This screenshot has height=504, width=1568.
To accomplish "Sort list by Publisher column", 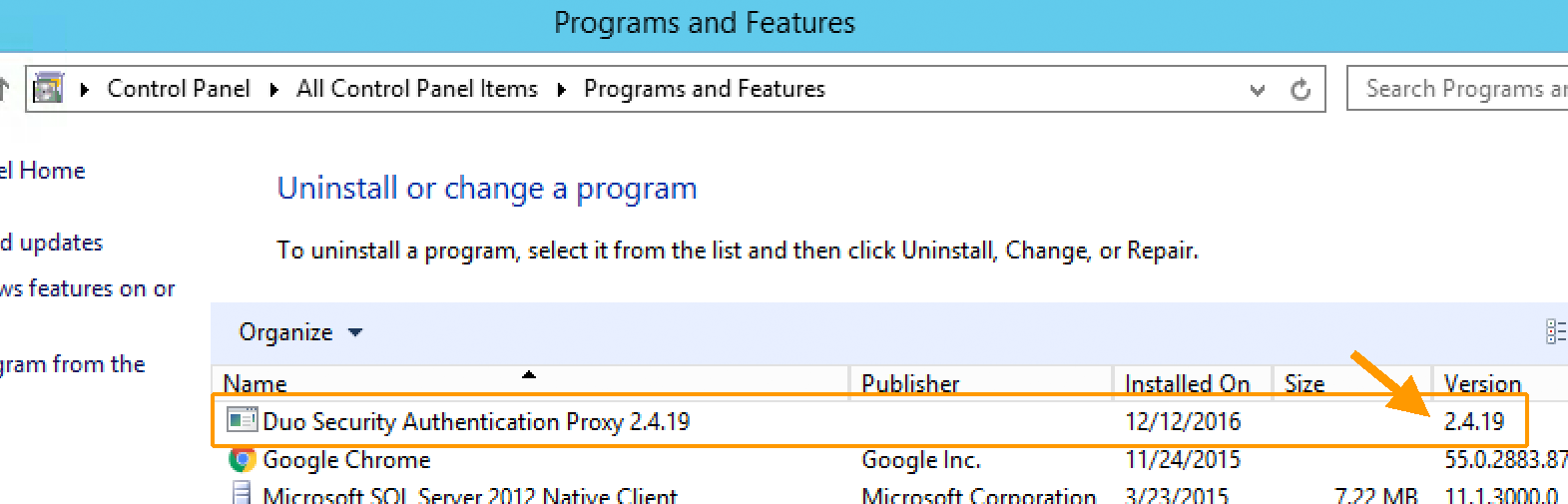I will coord(909,384).
